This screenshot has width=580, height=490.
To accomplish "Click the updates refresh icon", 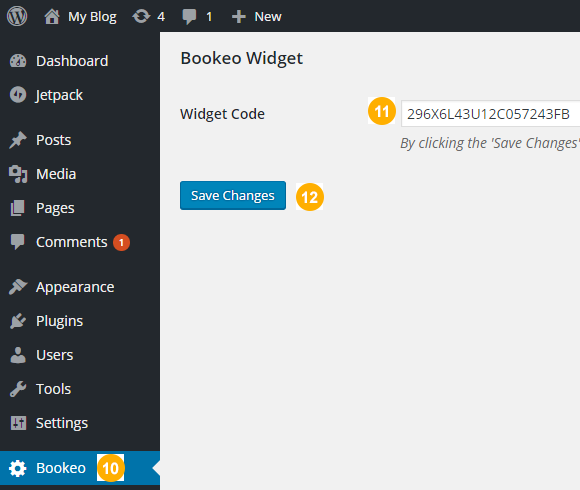I will tap(141, 16).
